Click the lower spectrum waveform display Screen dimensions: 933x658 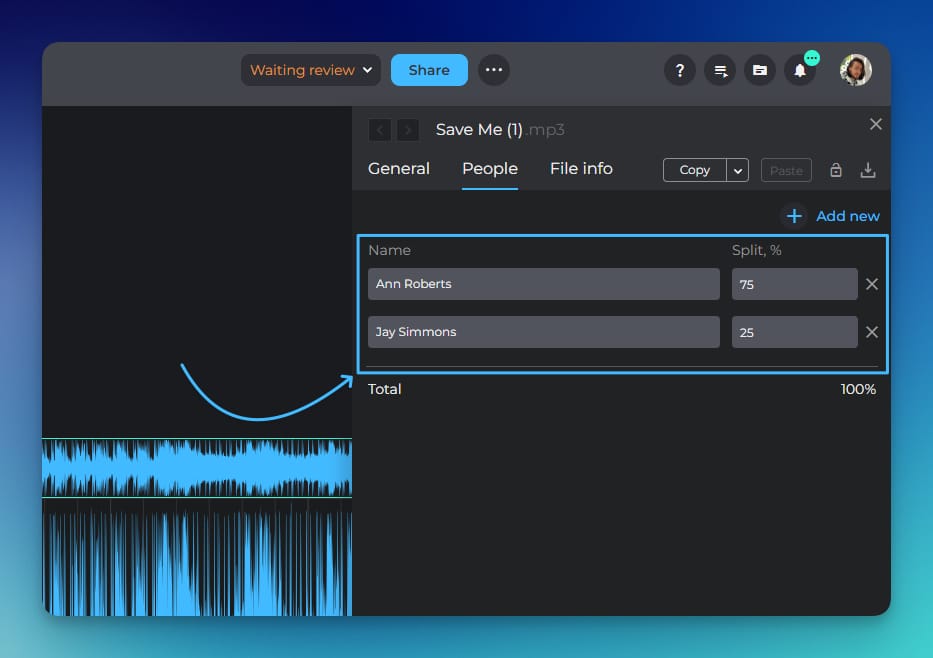(x=197, y=559)
